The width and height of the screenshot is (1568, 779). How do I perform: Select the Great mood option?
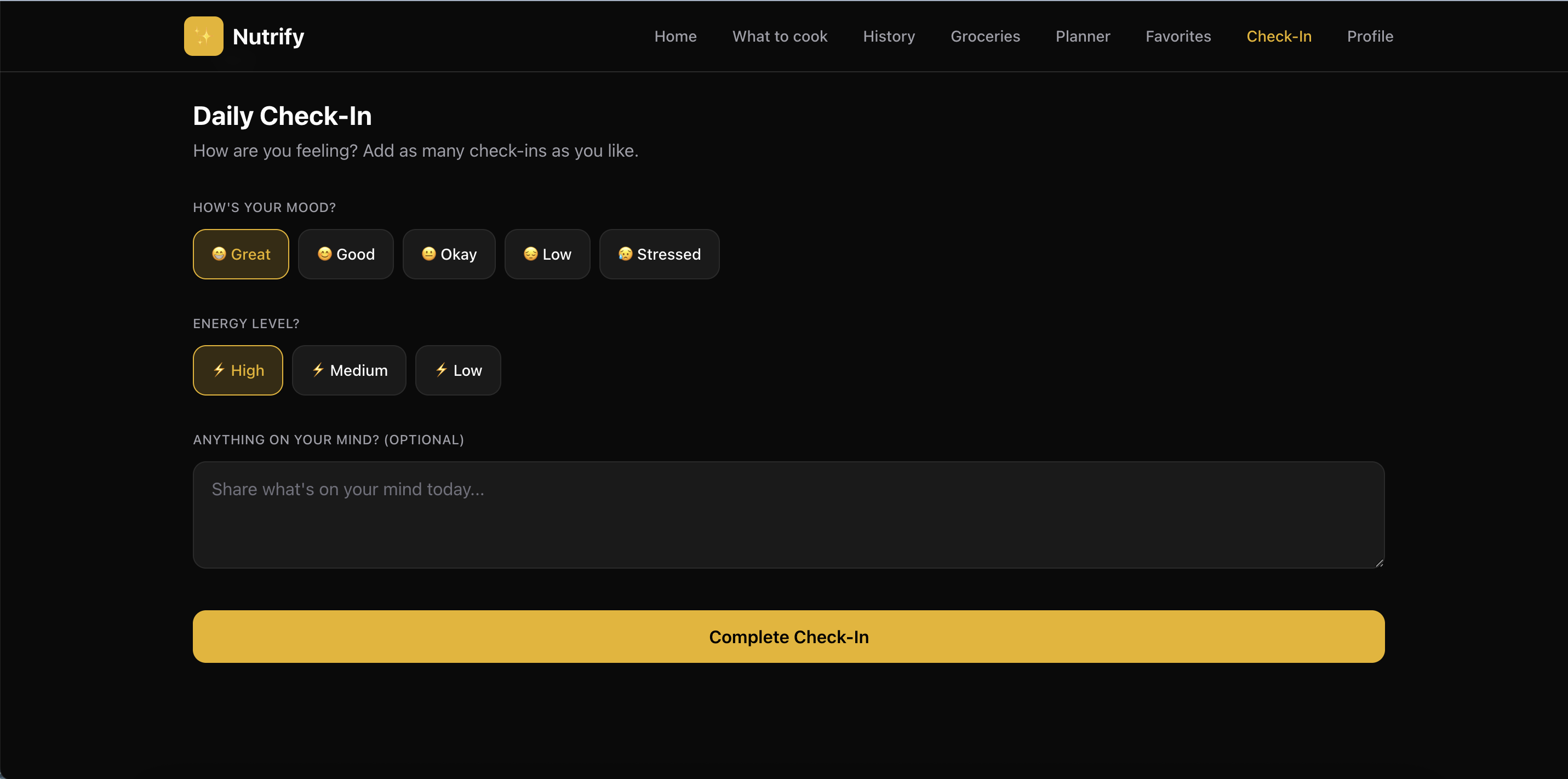pos(241,254)
